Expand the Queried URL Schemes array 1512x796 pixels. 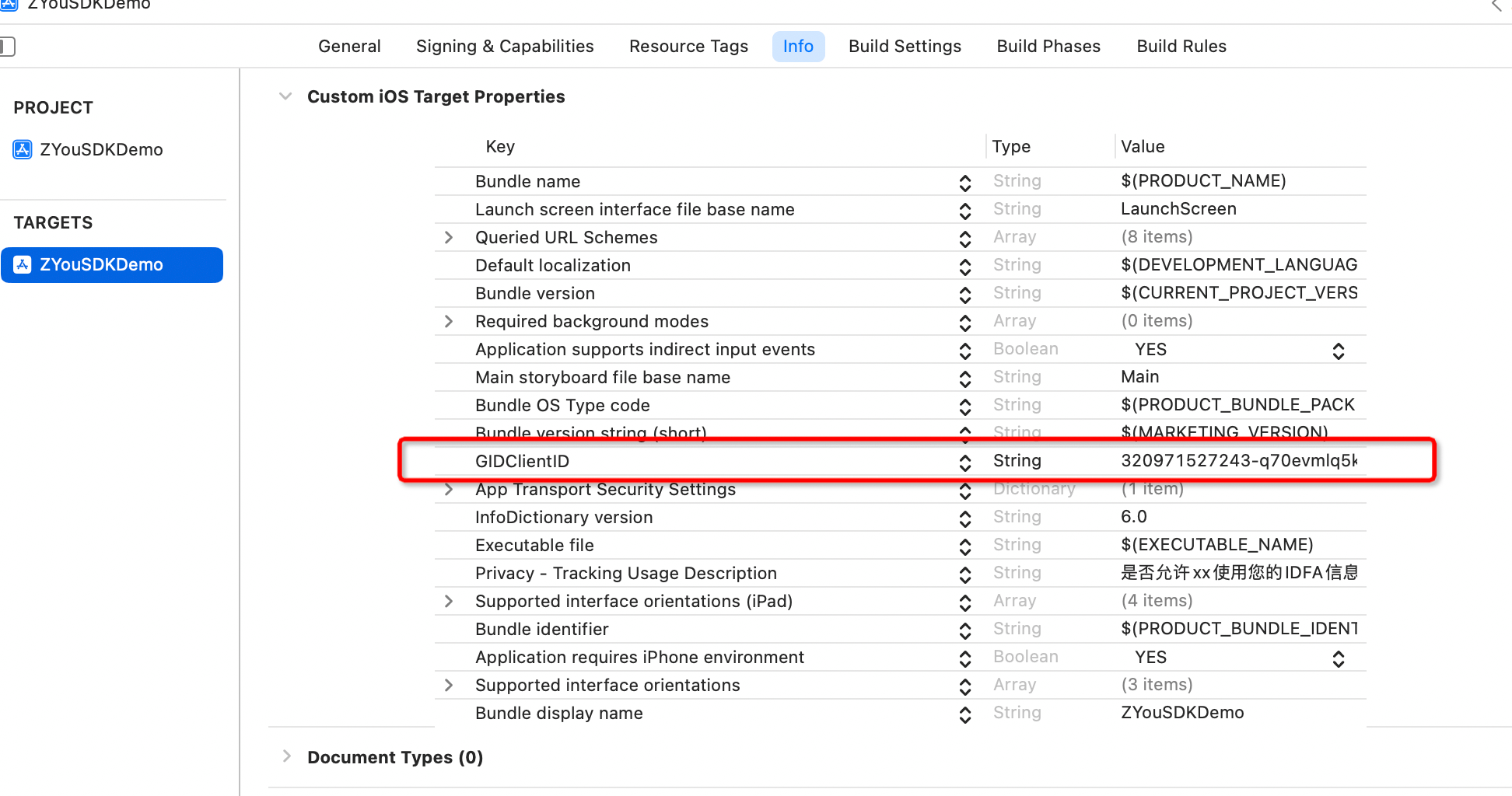[449, 238]
